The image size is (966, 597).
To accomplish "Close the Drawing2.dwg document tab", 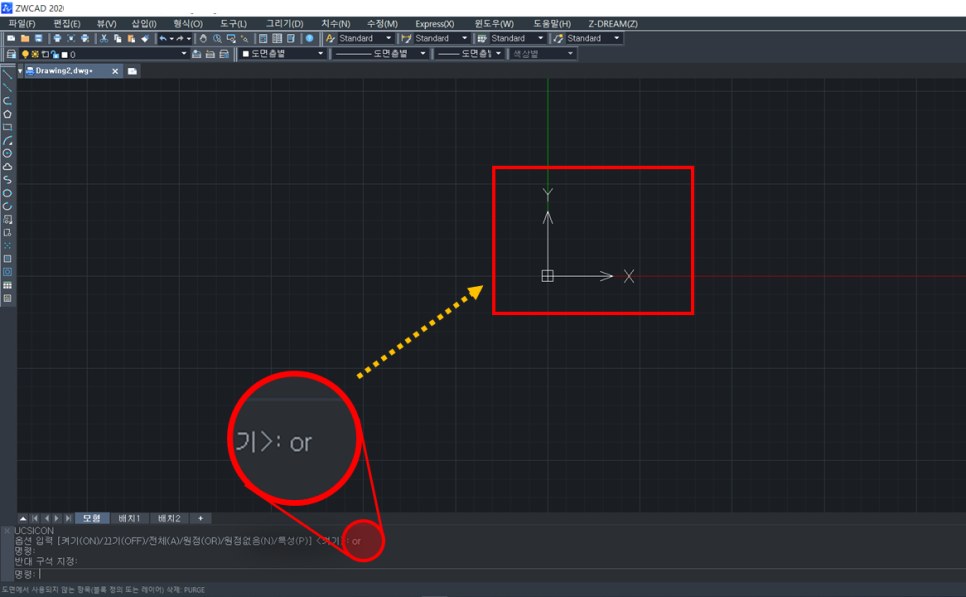I will tap(115, 71).
